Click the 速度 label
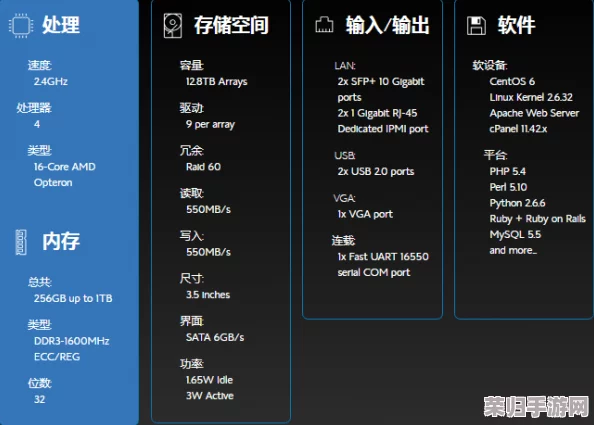Screen dimensions: 594x425 click(x=40, y=65)
